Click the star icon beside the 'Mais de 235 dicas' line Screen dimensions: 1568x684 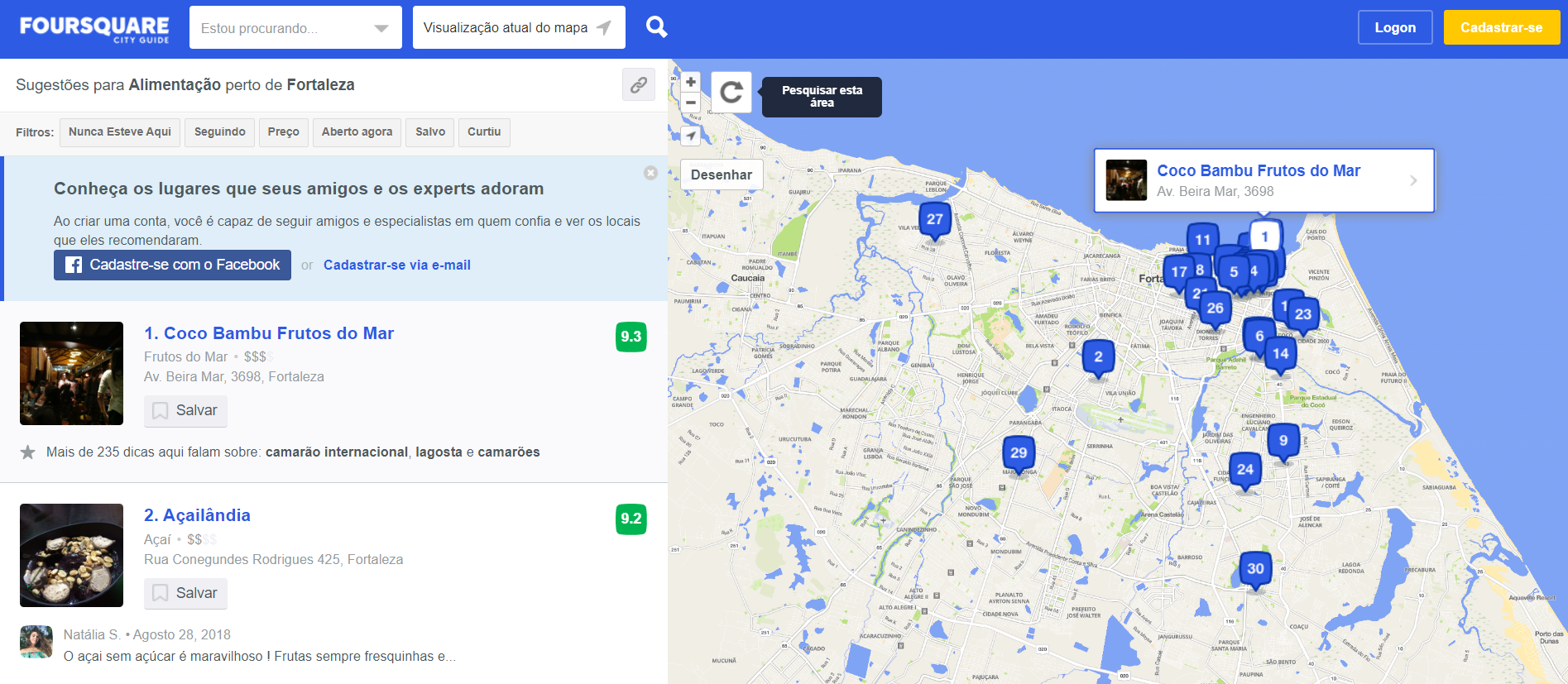pos(28,452)
